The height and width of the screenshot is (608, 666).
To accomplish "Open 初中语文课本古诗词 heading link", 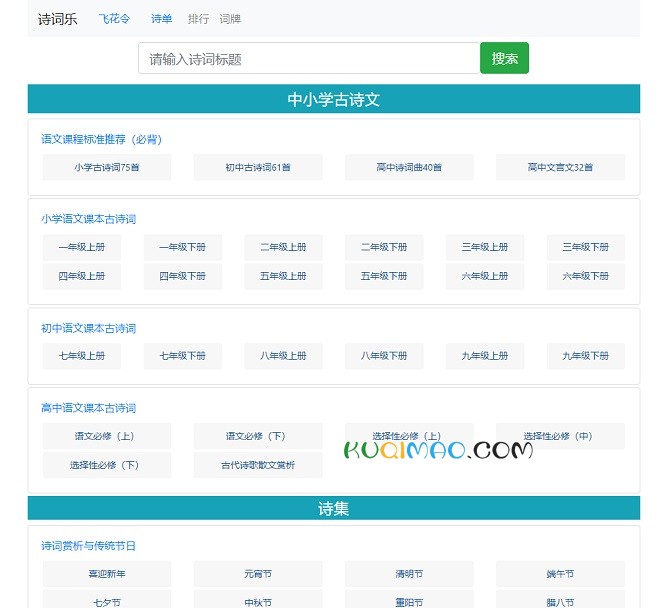I will pyautogui.click(x=88, y=328).
